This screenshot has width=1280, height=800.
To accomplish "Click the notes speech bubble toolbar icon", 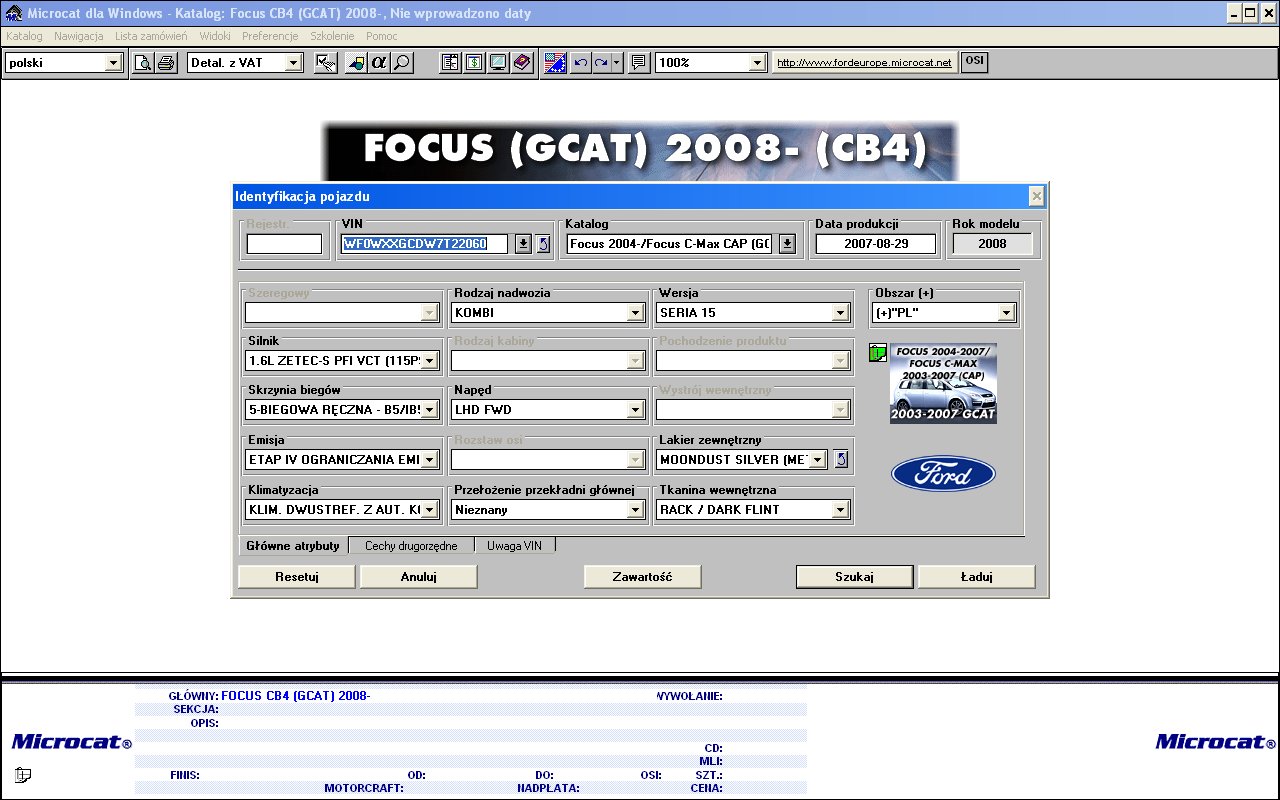I will [x=639, y=63].
